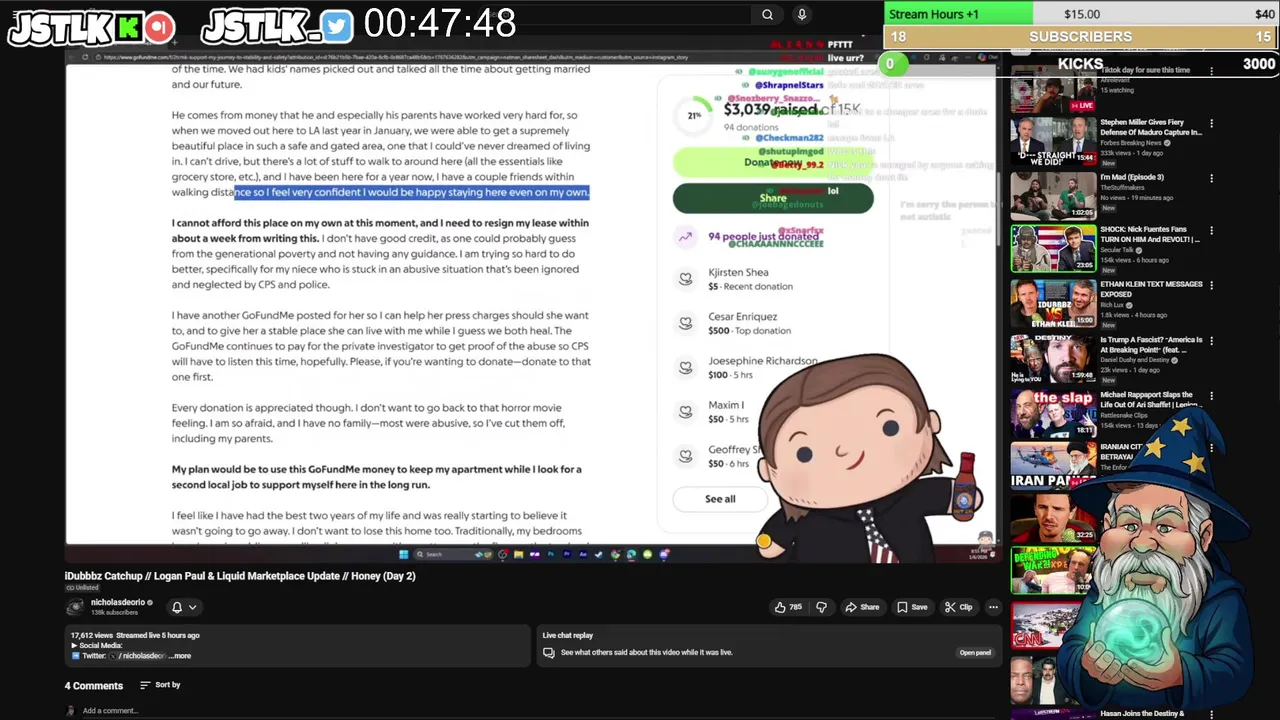
Task: Open 'the slap' Michael Rapaport thumbnail
Action: (1053, 412)
